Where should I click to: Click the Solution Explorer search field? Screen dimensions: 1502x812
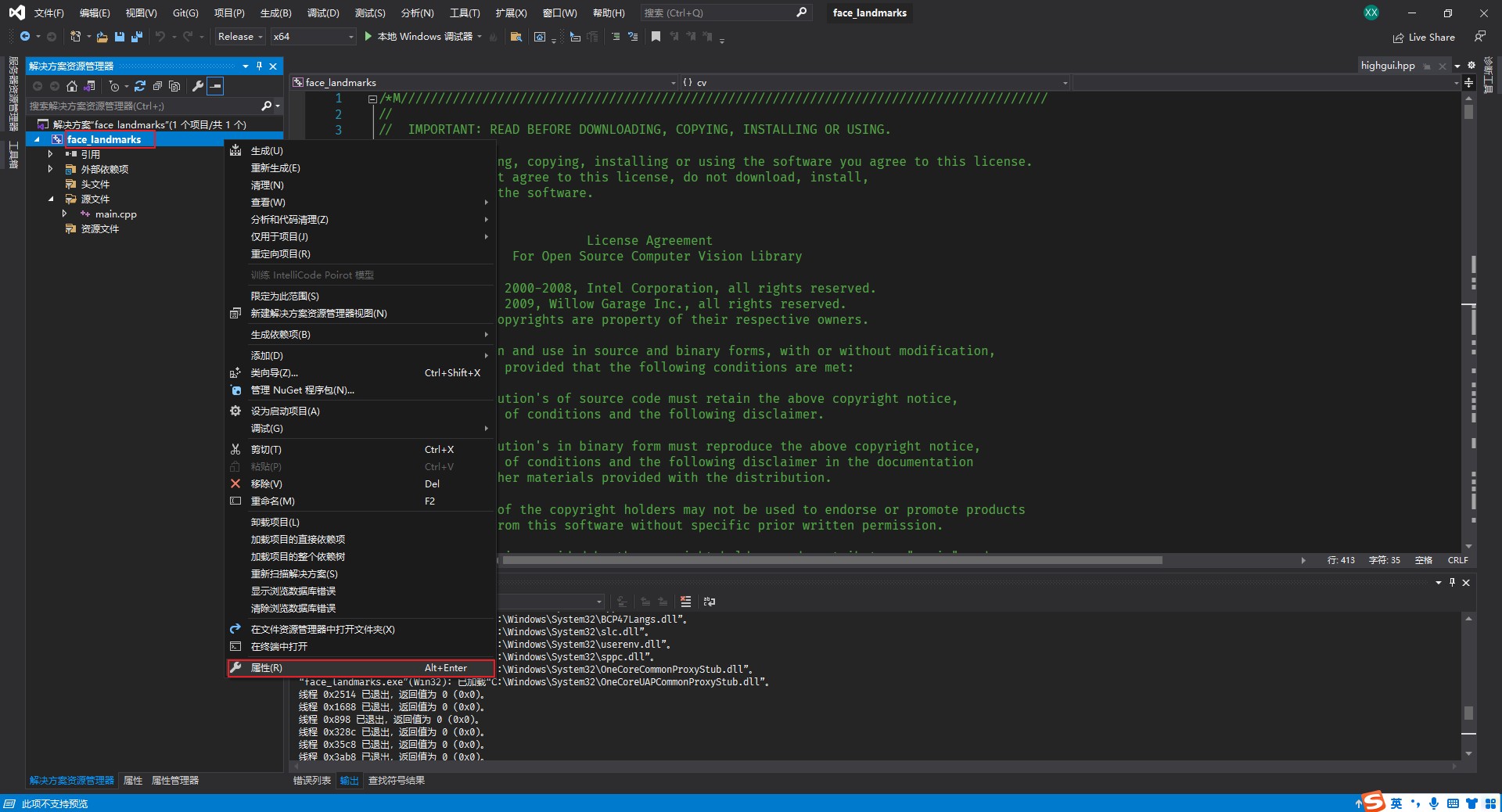(x=142, y=106)
